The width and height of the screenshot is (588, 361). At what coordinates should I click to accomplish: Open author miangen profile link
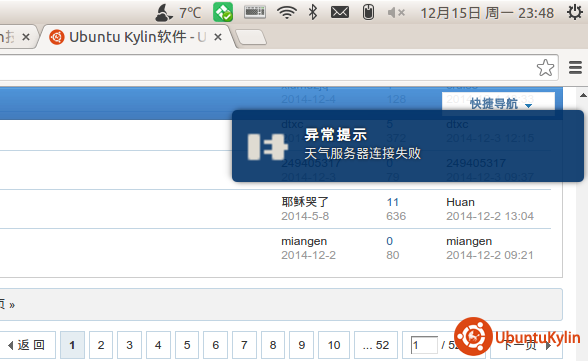coord(304,241)
